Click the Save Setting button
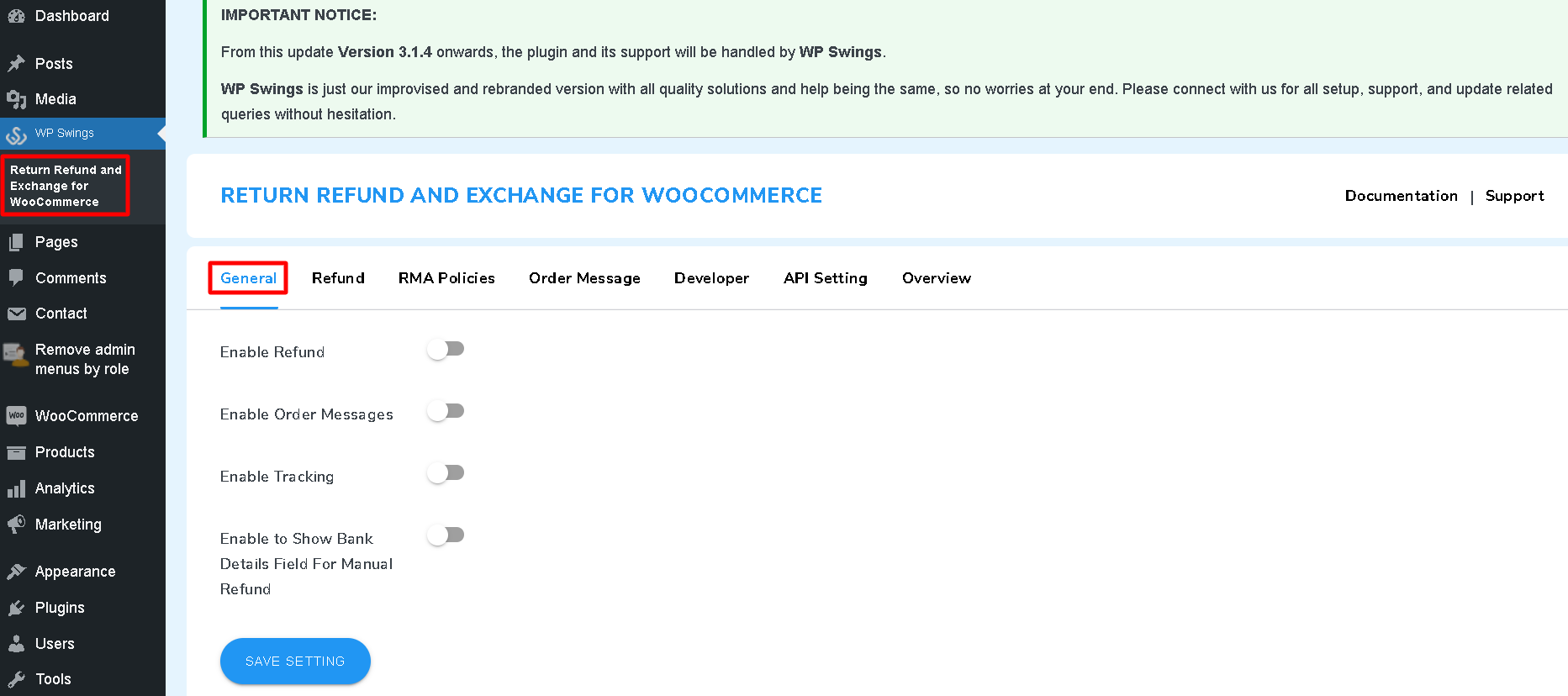This screenshot has width=1568, height=696. click(x=295, y=662)
